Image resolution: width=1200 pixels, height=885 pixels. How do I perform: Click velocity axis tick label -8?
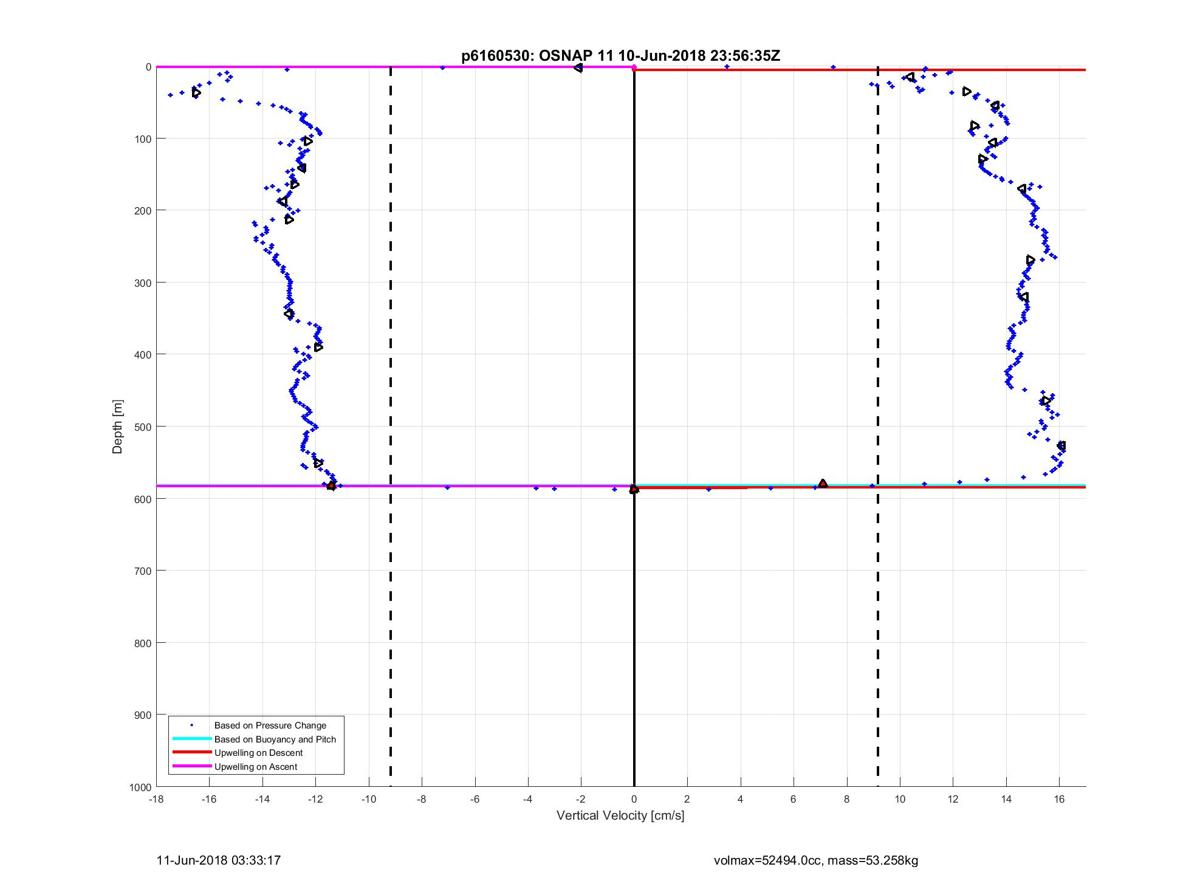421,799
